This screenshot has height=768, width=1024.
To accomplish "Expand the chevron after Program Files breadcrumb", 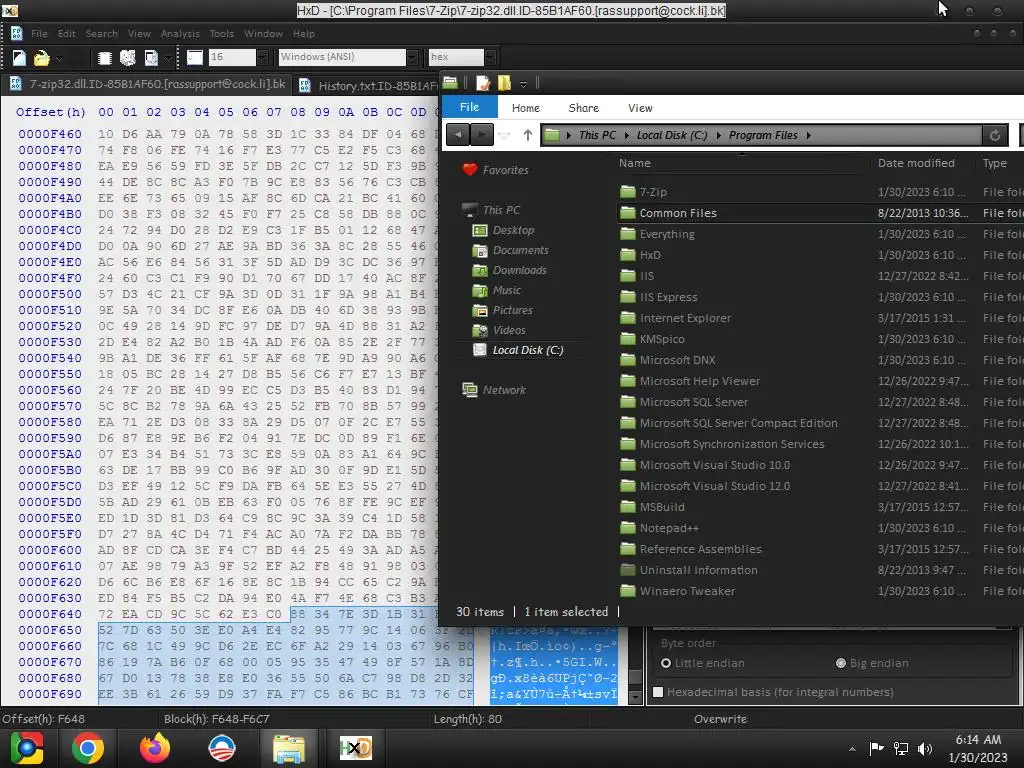I will click(x=808, y=135).
